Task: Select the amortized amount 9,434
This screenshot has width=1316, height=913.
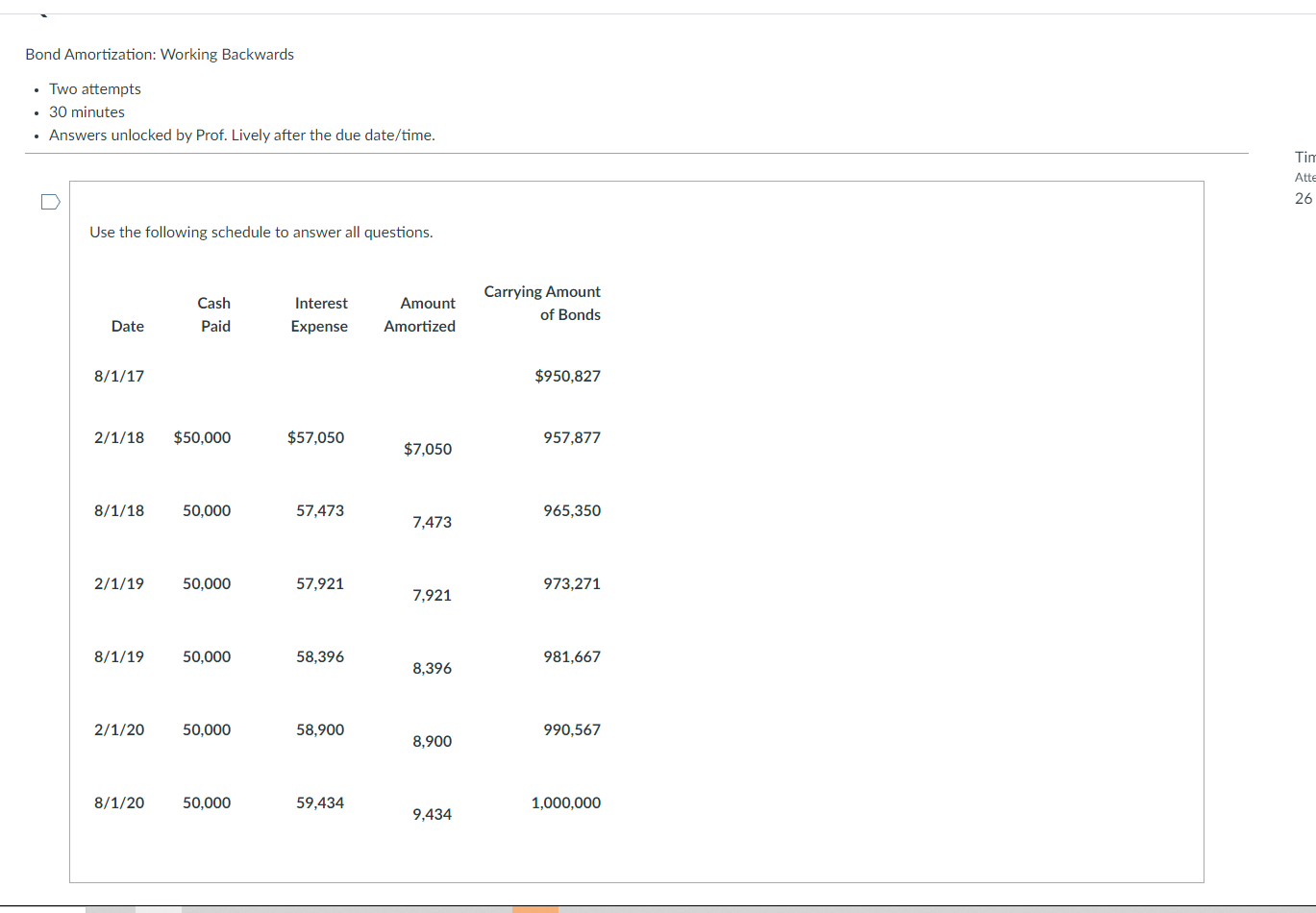Action: (433, 815)
